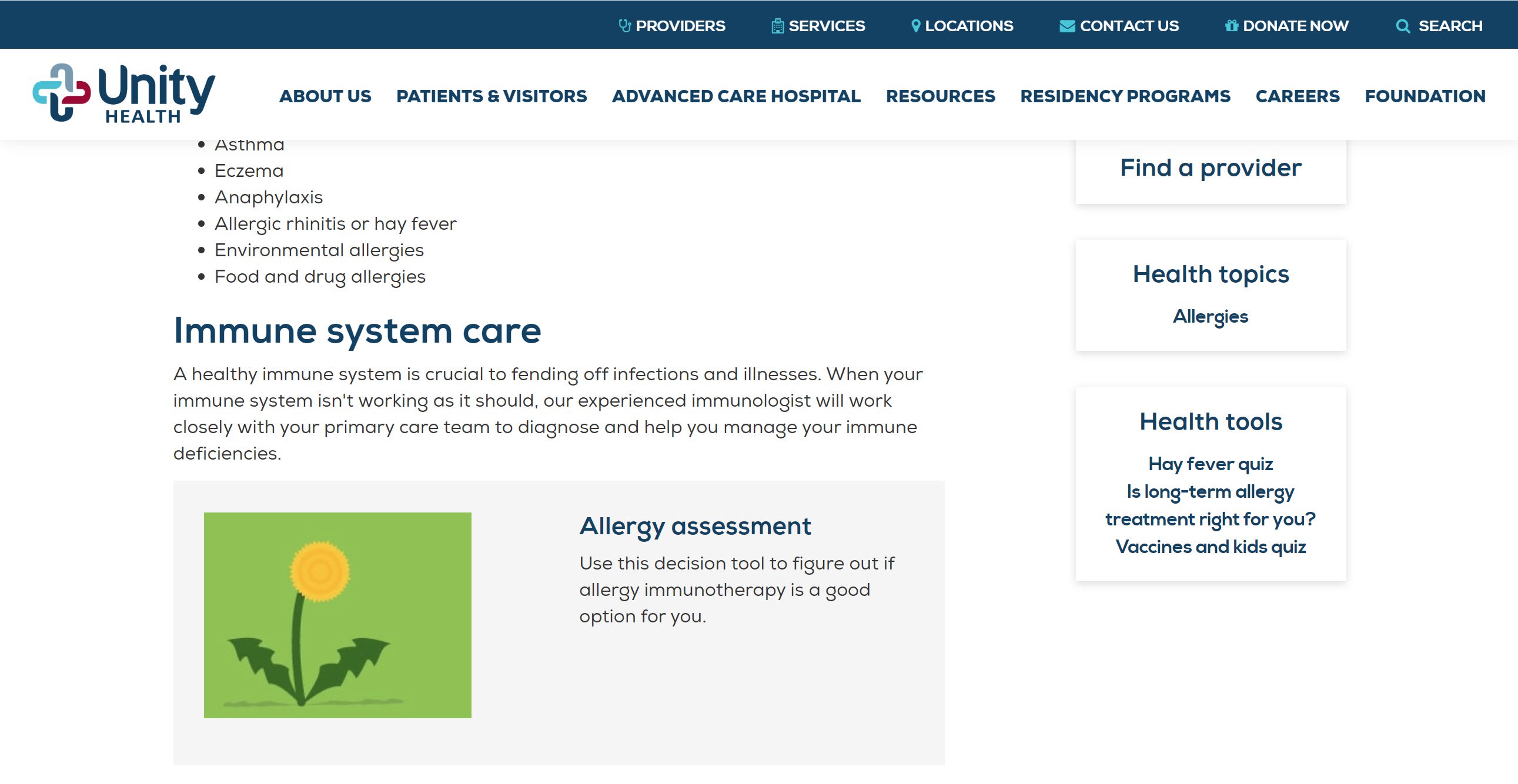Click the Anaphylaxis list item
Image resolution: width=1518 pixels, height=784 pixels.
click(x=269, y=197)
